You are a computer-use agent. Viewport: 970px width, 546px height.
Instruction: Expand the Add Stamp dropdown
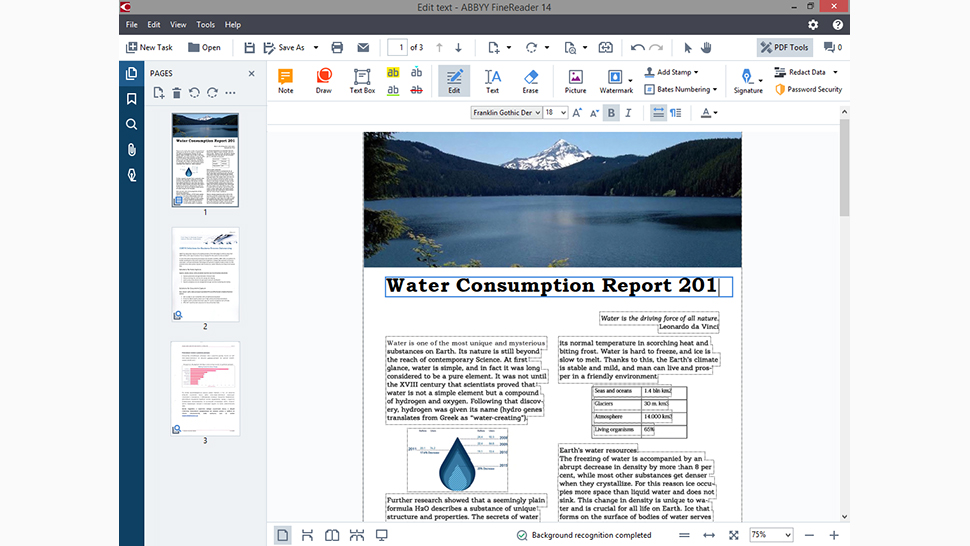696,72
